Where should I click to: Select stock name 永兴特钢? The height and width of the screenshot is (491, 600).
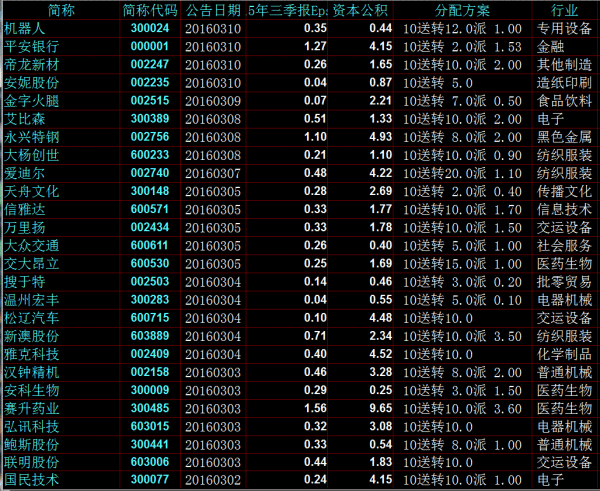click(x=31, y=137)
